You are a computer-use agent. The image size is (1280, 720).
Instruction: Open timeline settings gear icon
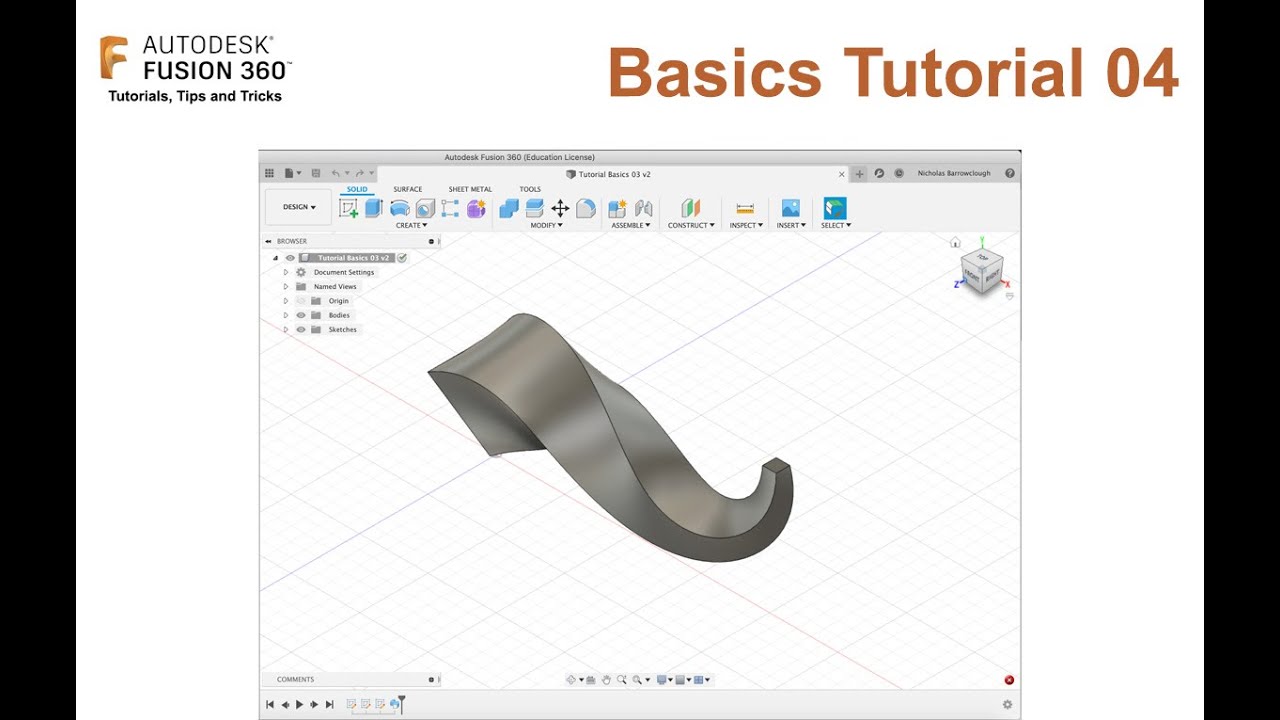click(1007, 704)
